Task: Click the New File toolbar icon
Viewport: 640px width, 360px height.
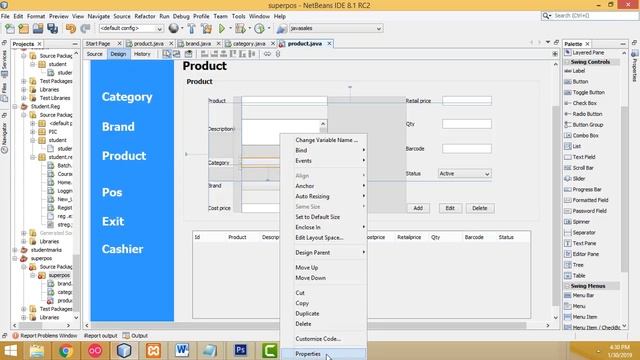Action: (10, 29)
